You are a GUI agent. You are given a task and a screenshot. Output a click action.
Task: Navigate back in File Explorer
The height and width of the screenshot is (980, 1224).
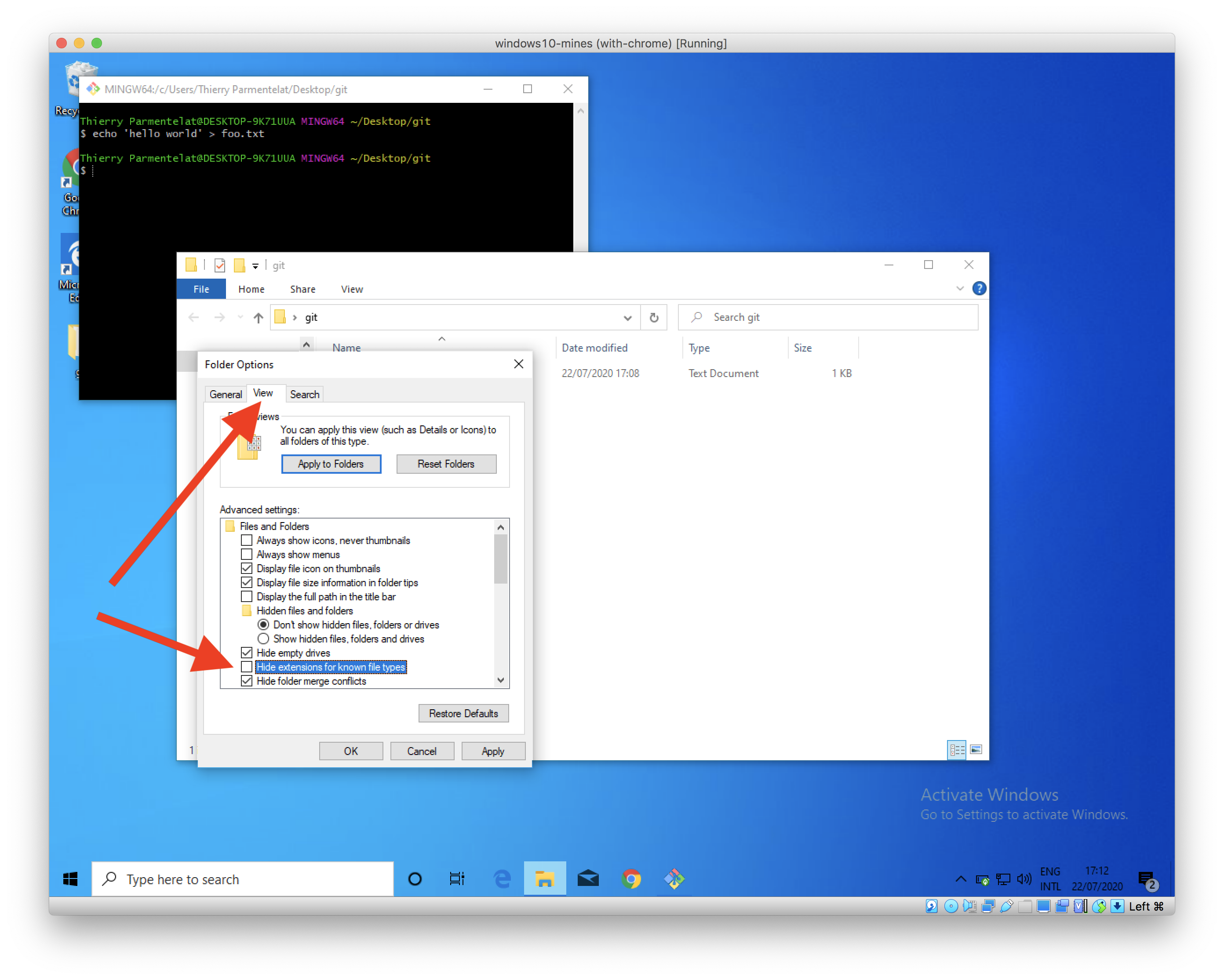click(193, 317)
